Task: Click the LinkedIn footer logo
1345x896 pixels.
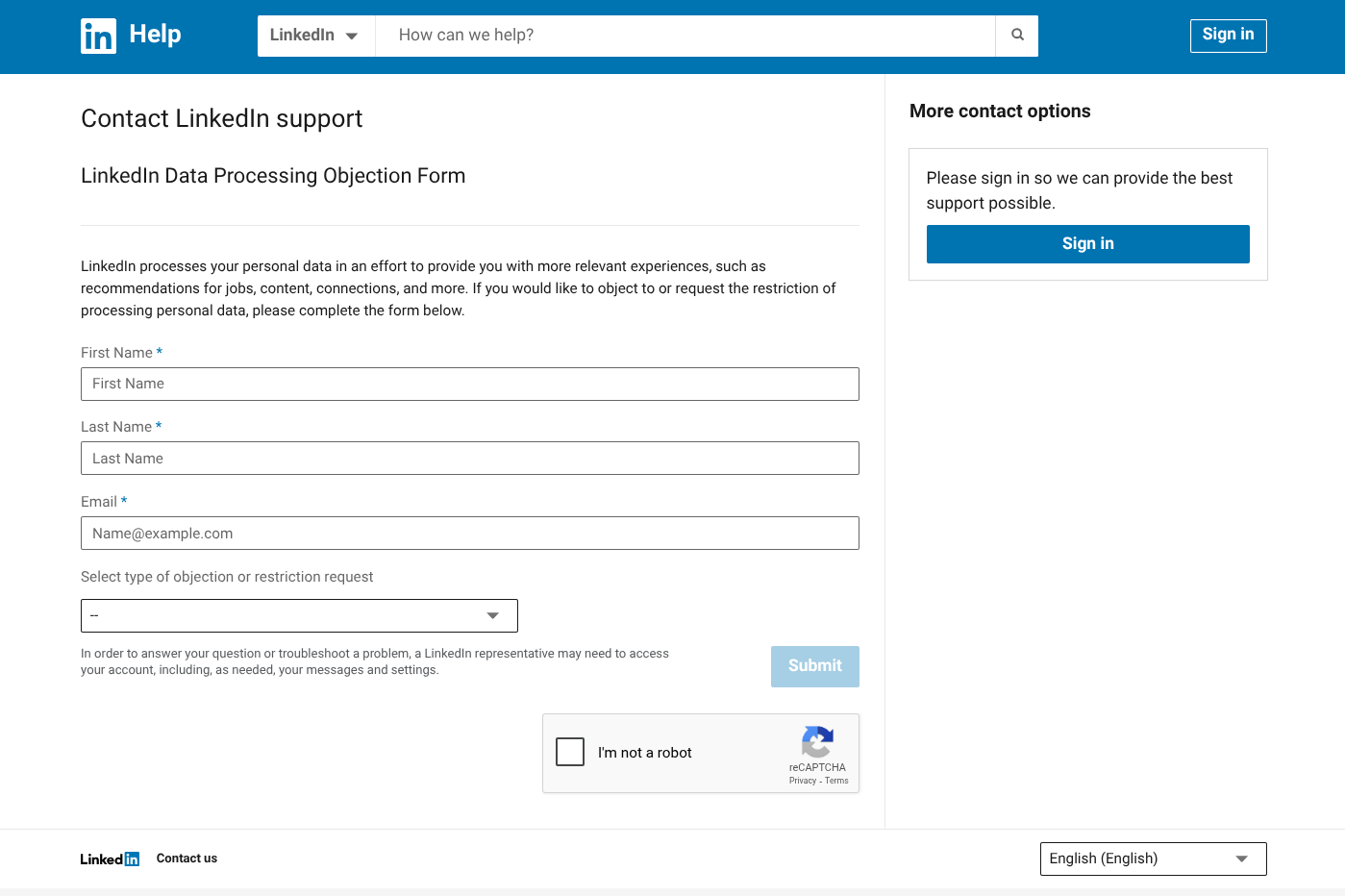Action: click(110, 859)
